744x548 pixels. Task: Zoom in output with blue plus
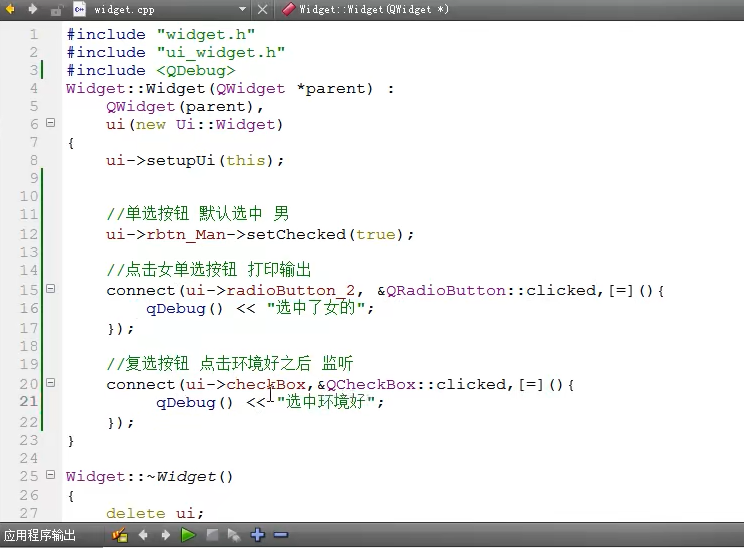click(258, 535)
